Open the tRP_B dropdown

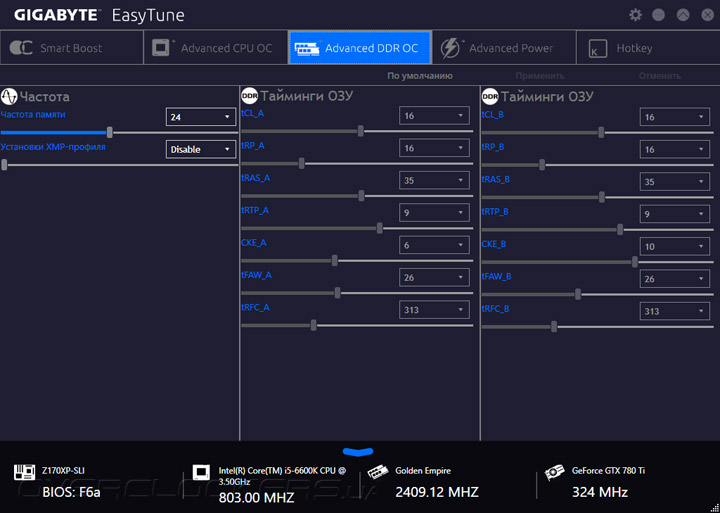pyautogui.click(x=675, y=149)
